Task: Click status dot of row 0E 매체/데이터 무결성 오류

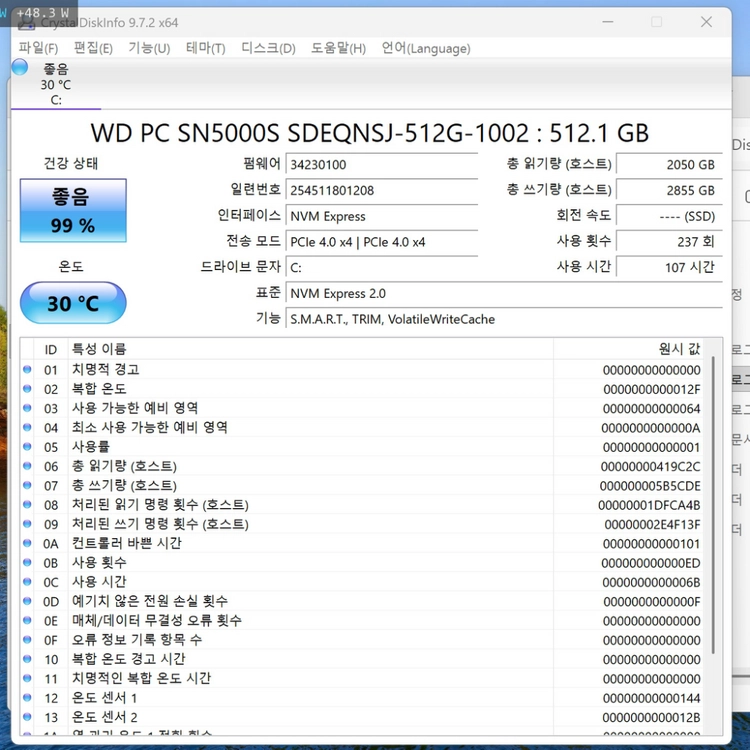Action: pos(27,620)
